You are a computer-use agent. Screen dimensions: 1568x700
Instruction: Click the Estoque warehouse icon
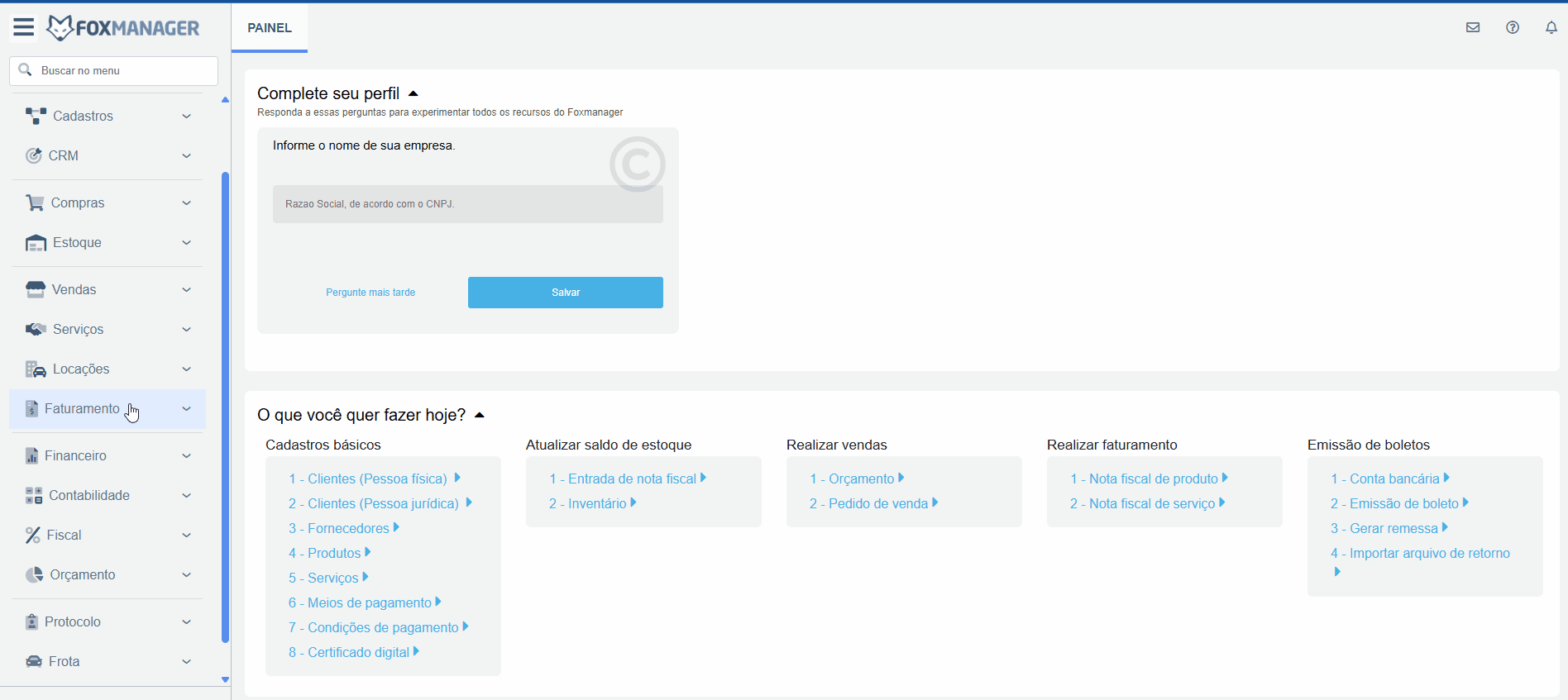tap(36, 243)
